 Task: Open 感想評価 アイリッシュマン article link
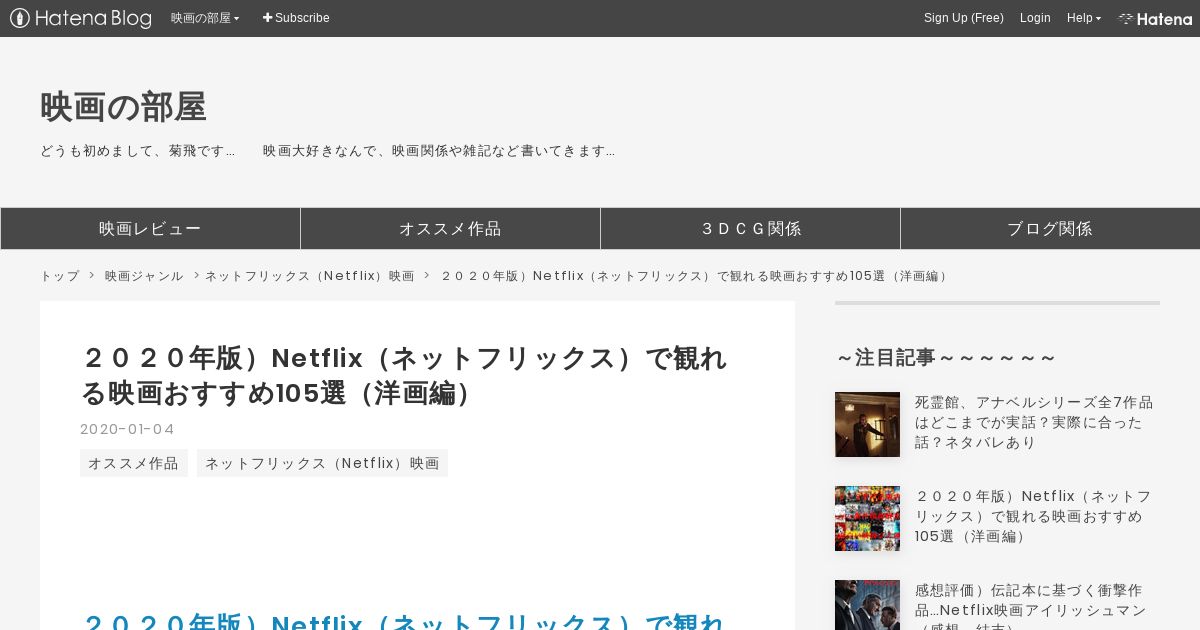click(1031, 605)
